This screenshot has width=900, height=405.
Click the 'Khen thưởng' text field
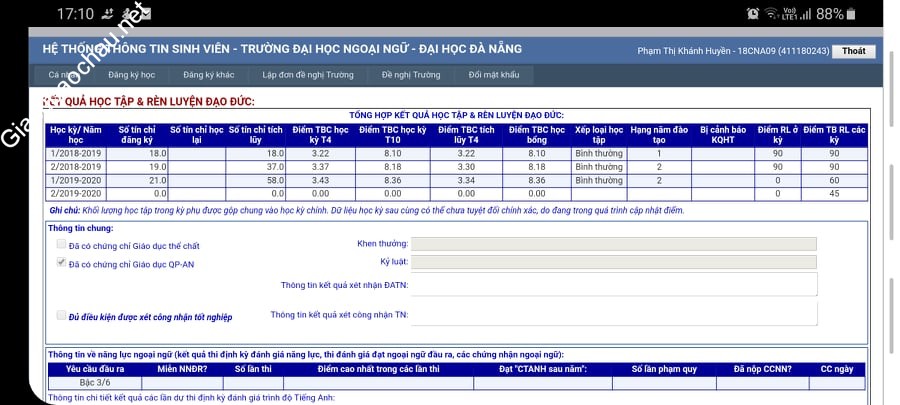pos(614,244)
